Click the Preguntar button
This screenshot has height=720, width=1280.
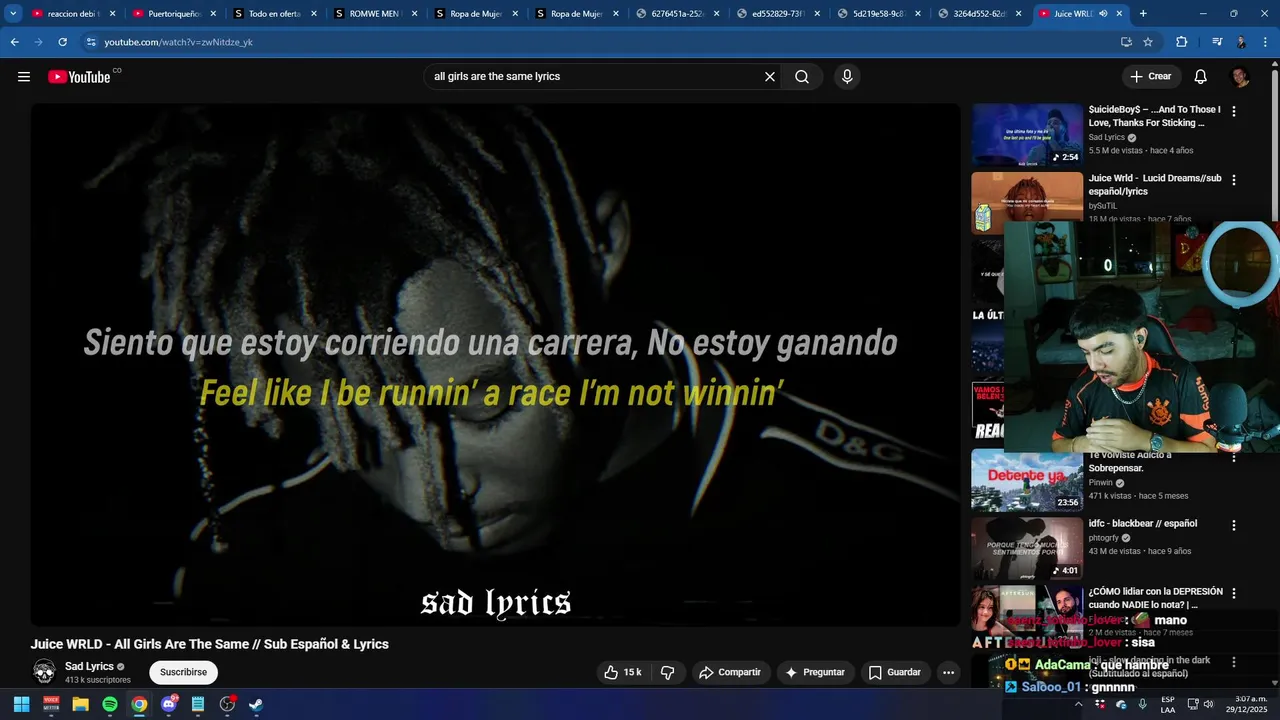click(815, 672)
